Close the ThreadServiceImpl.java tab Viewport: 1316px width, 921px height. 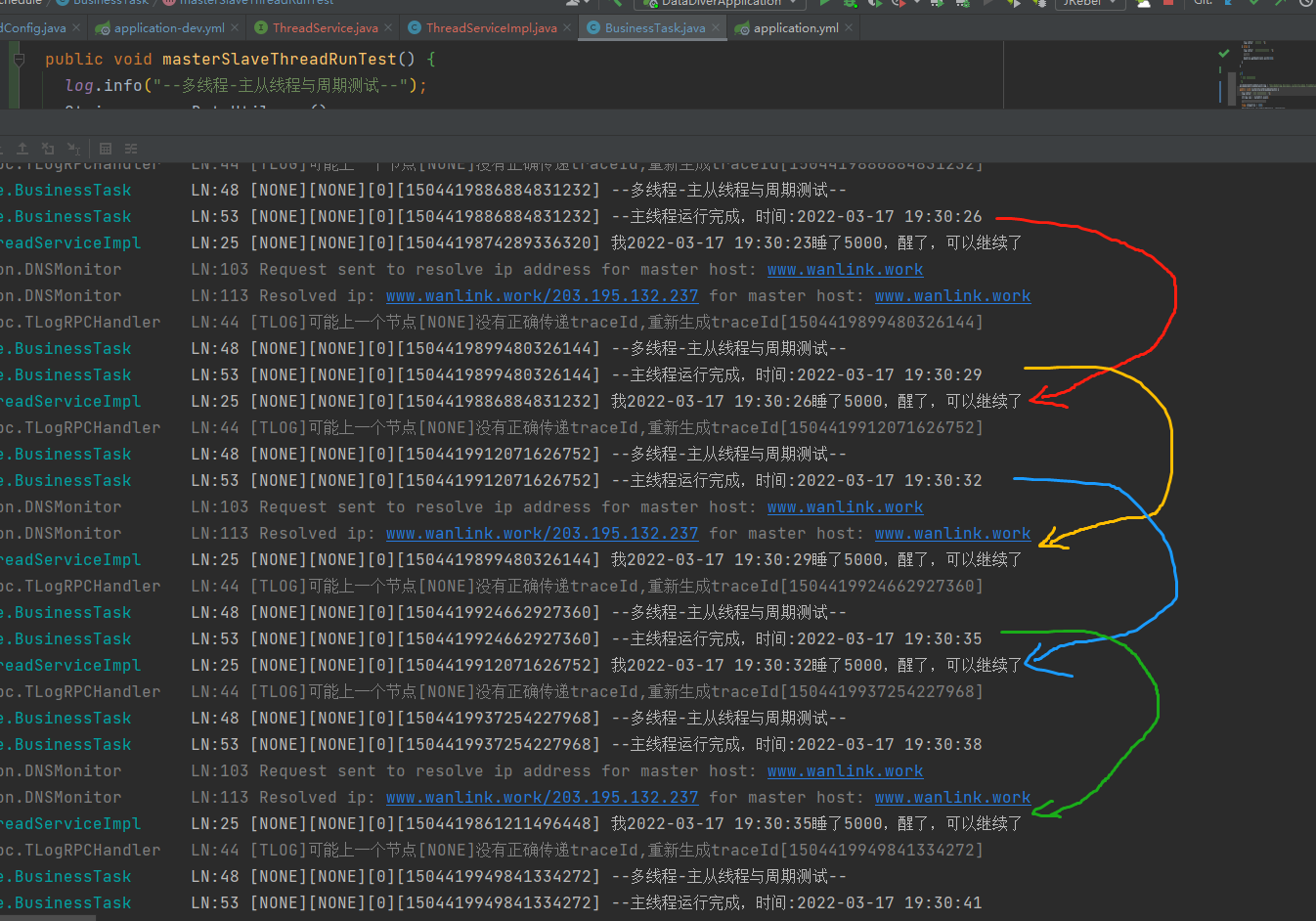(567, 28)
